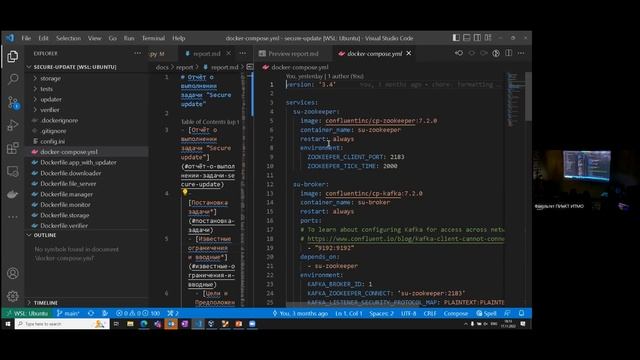Viewport: 640px width, 360px height.
Task: Select .gitignore in Explorer tree
Action: coord(53,131)
